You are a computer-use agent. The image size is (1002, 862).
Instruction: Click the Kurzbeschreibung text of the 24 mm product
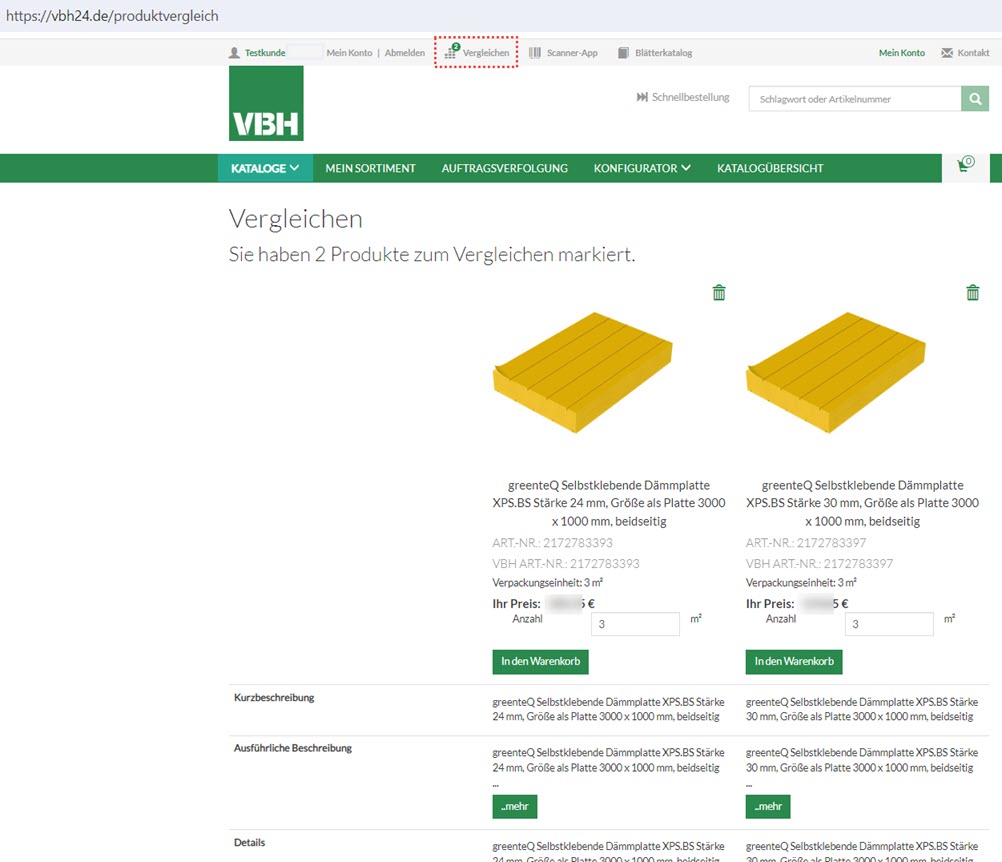click(x=608, y=709)
